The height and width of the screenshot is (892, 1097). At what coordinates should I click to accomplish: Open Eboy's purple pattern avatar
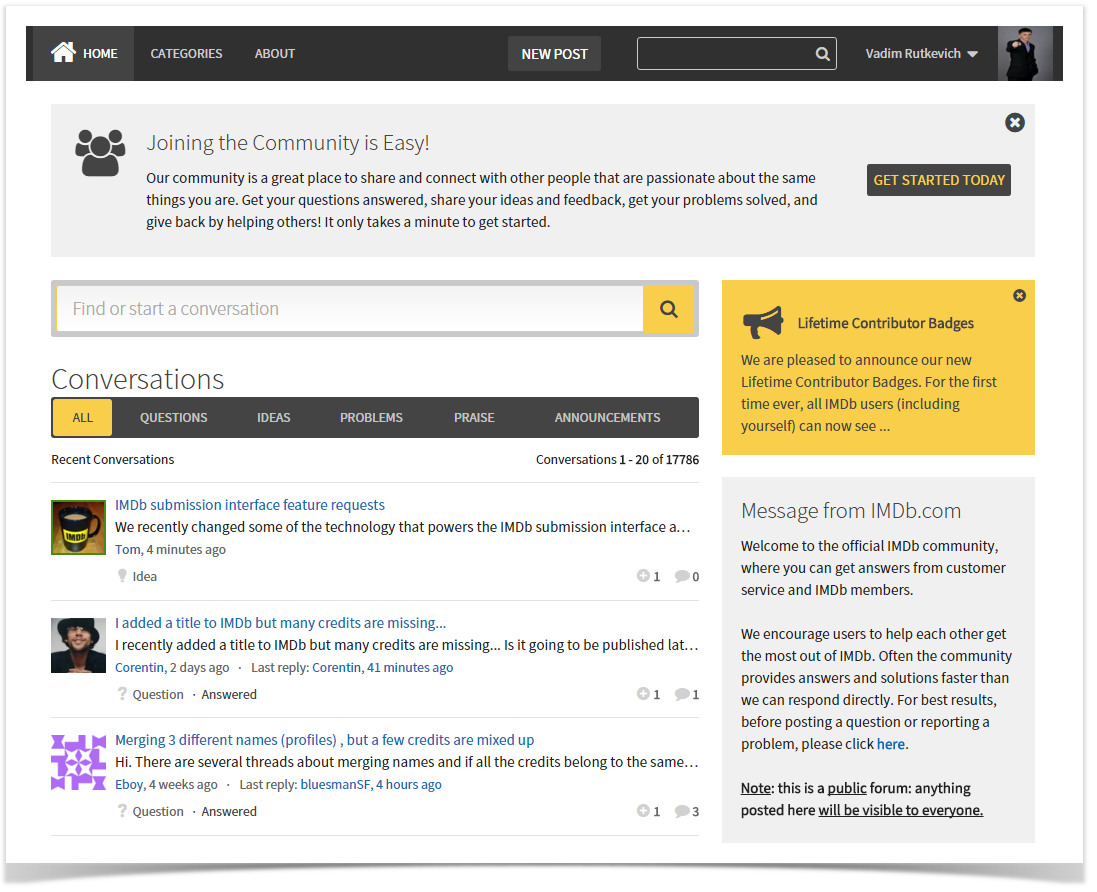pos(78,763)
